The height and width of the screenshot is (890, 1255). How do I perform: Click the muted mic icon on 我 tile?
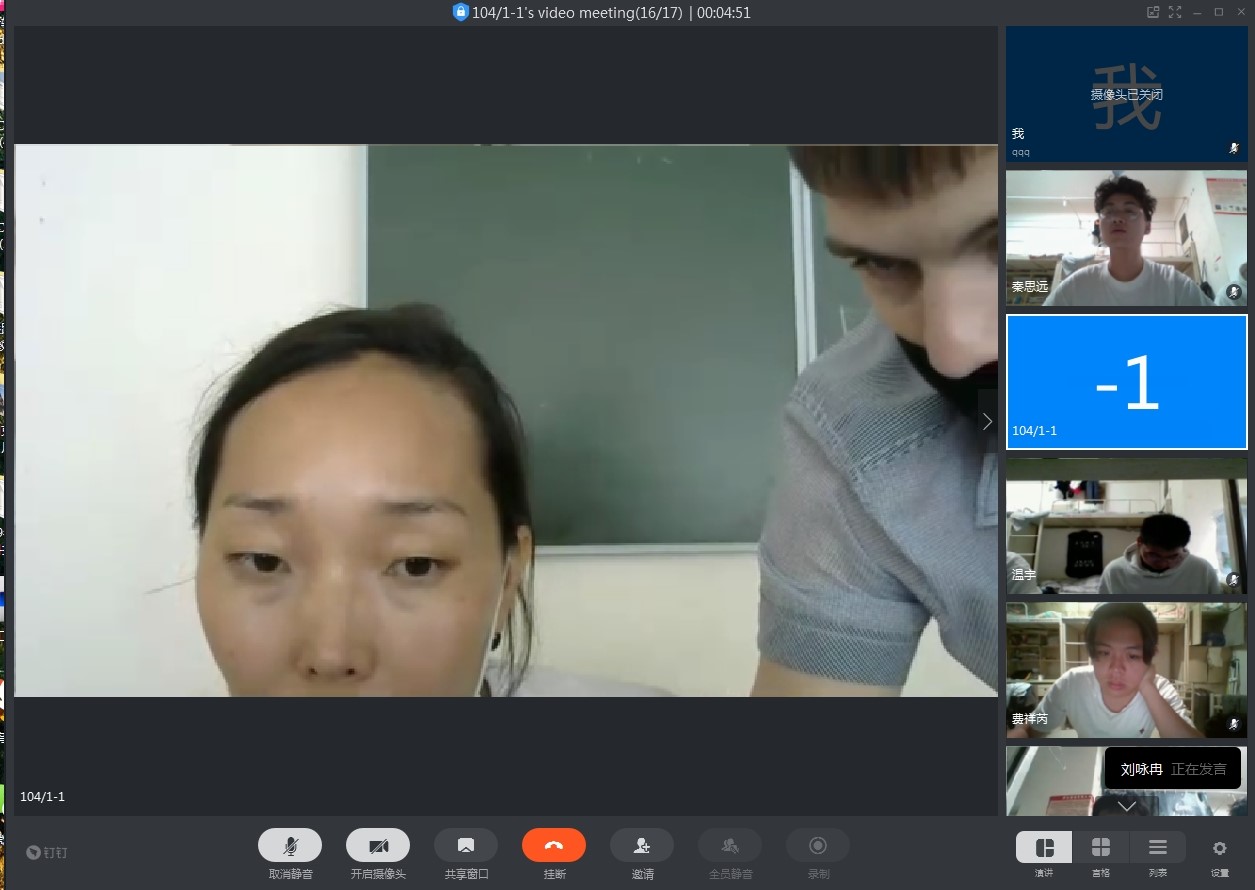(1234, 148)
